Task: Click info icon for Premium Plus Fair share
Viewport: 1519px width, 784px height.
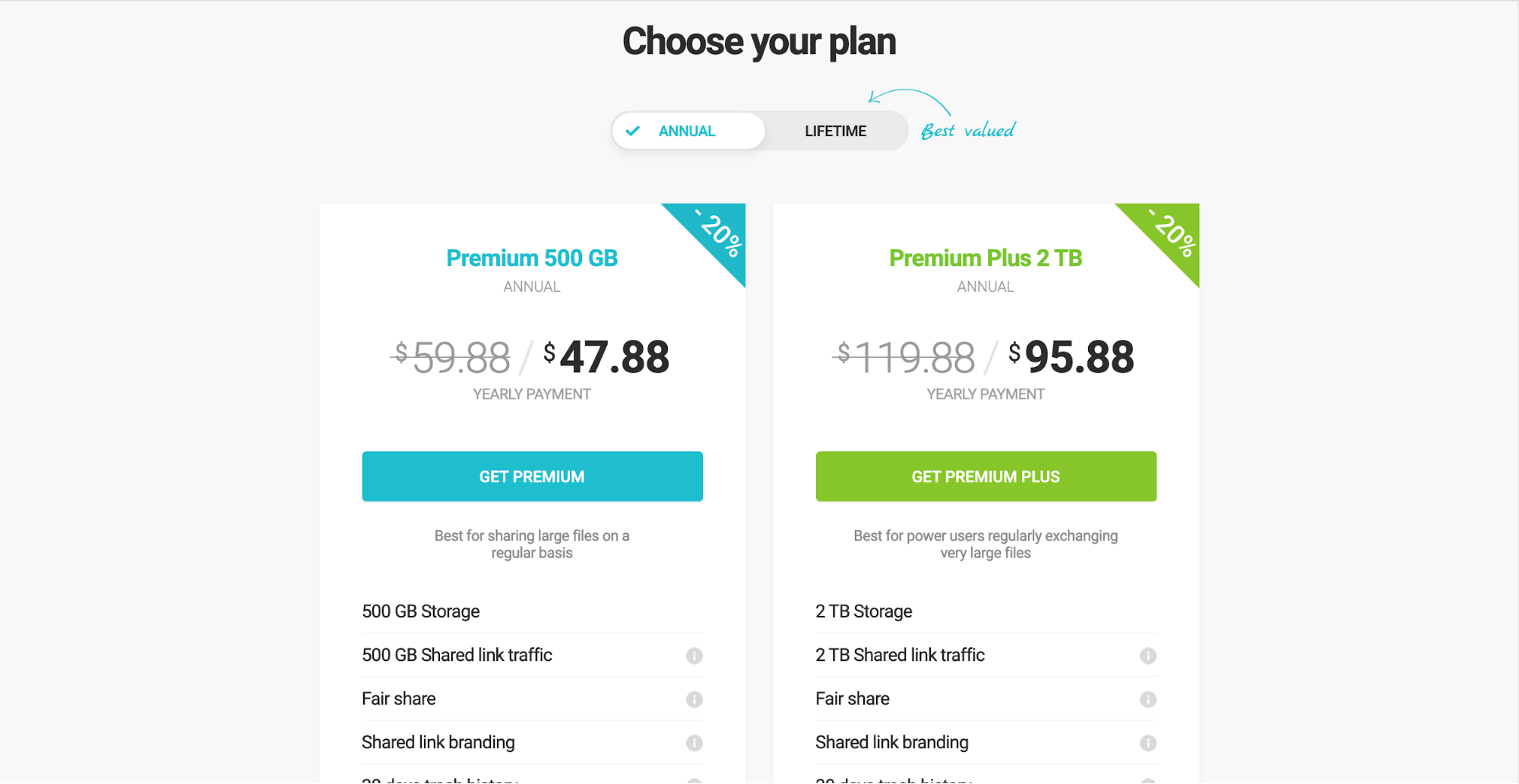Action: pyautogui.click(x=1147, y=699)
